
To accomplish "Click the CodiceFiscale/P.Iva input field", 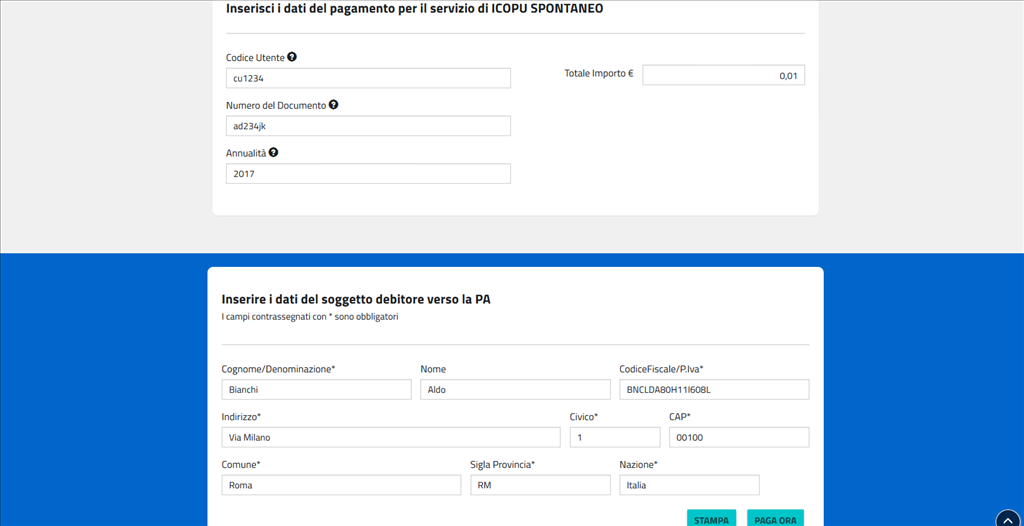I will 714,390.
